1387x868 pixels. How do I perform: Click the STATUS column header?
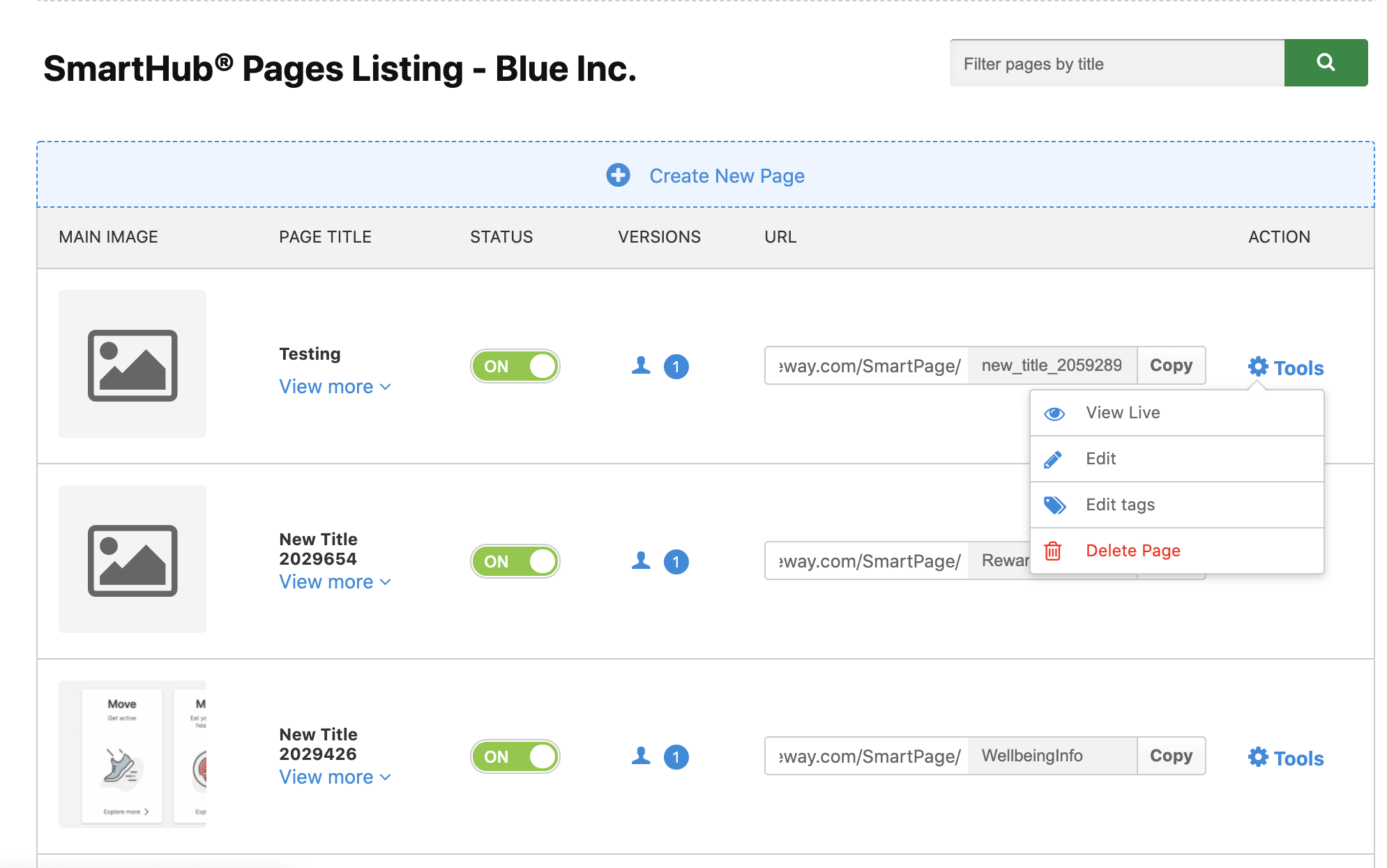tap(501, 237)
